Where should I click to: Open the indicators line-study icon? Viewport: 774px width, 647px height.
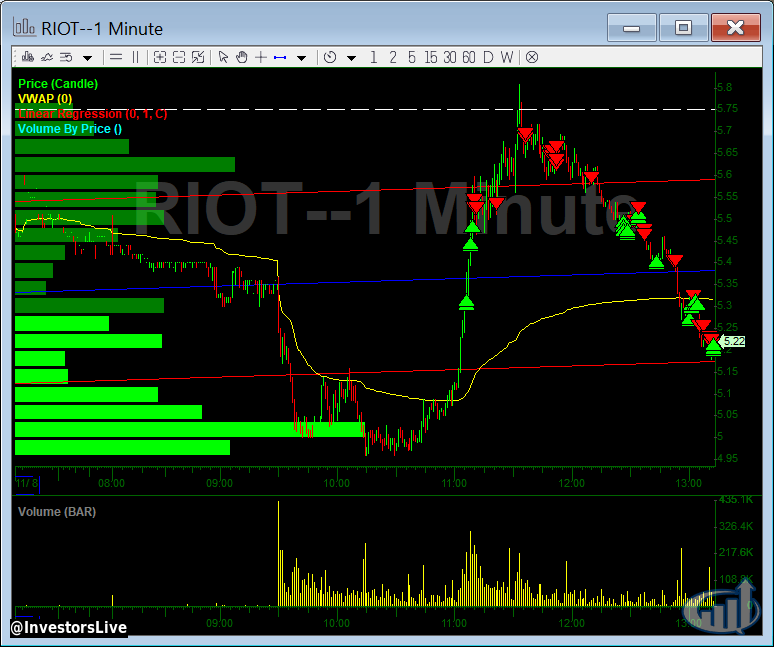47,58
